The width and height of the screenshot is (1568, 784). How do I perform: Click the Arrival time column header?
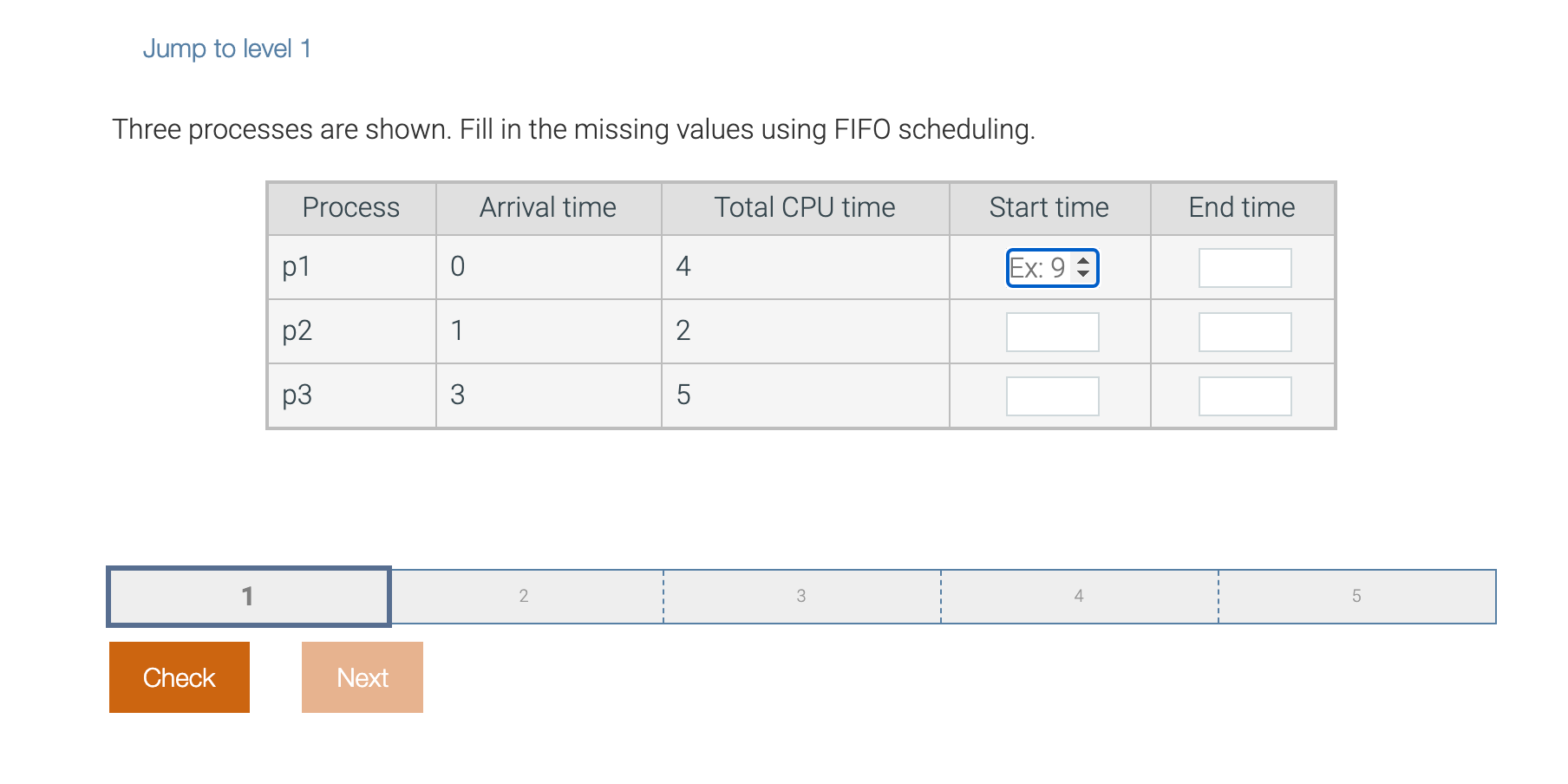click(x=548, y=207)
